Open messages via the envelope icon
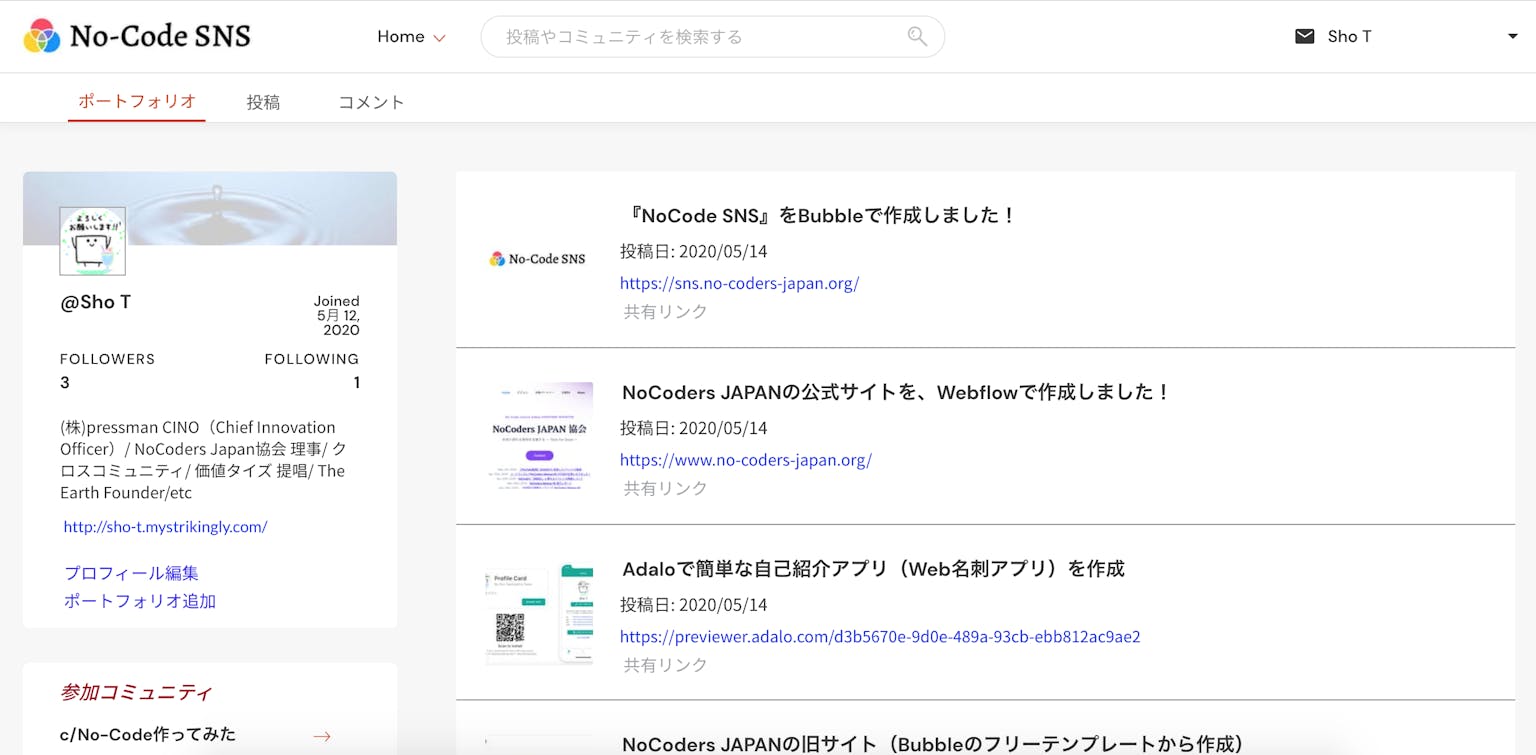1536x755 pixels. coord(1304,37)
